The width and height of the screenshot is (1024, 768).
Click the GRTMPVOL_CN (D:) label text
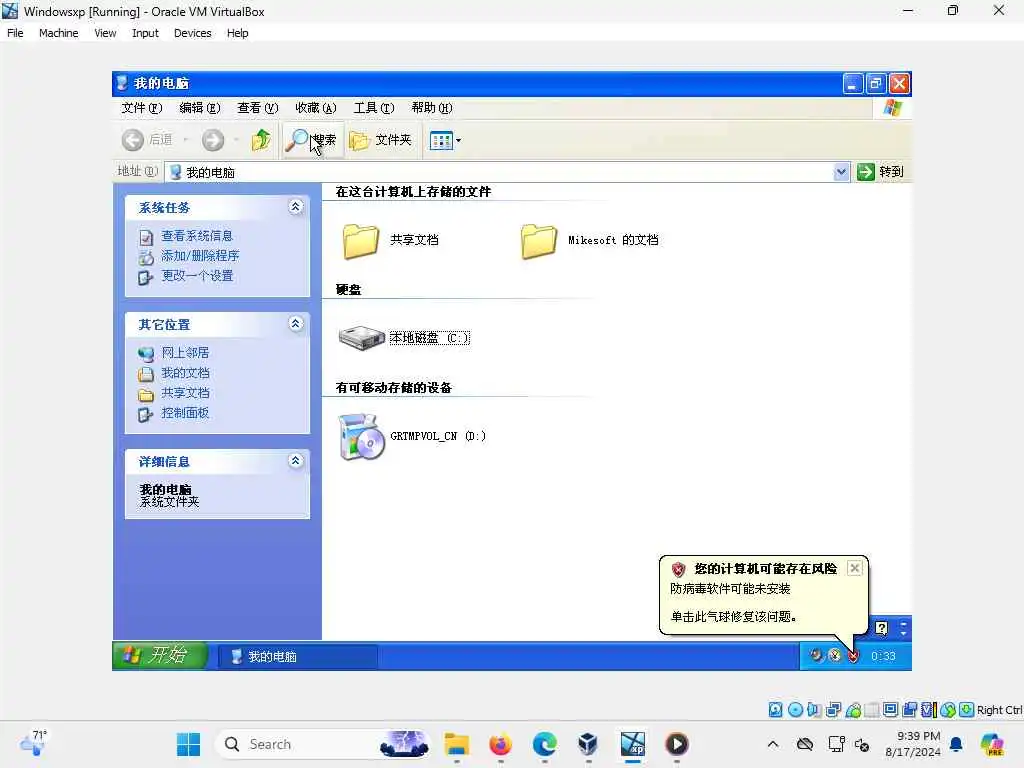pos(438,436)
